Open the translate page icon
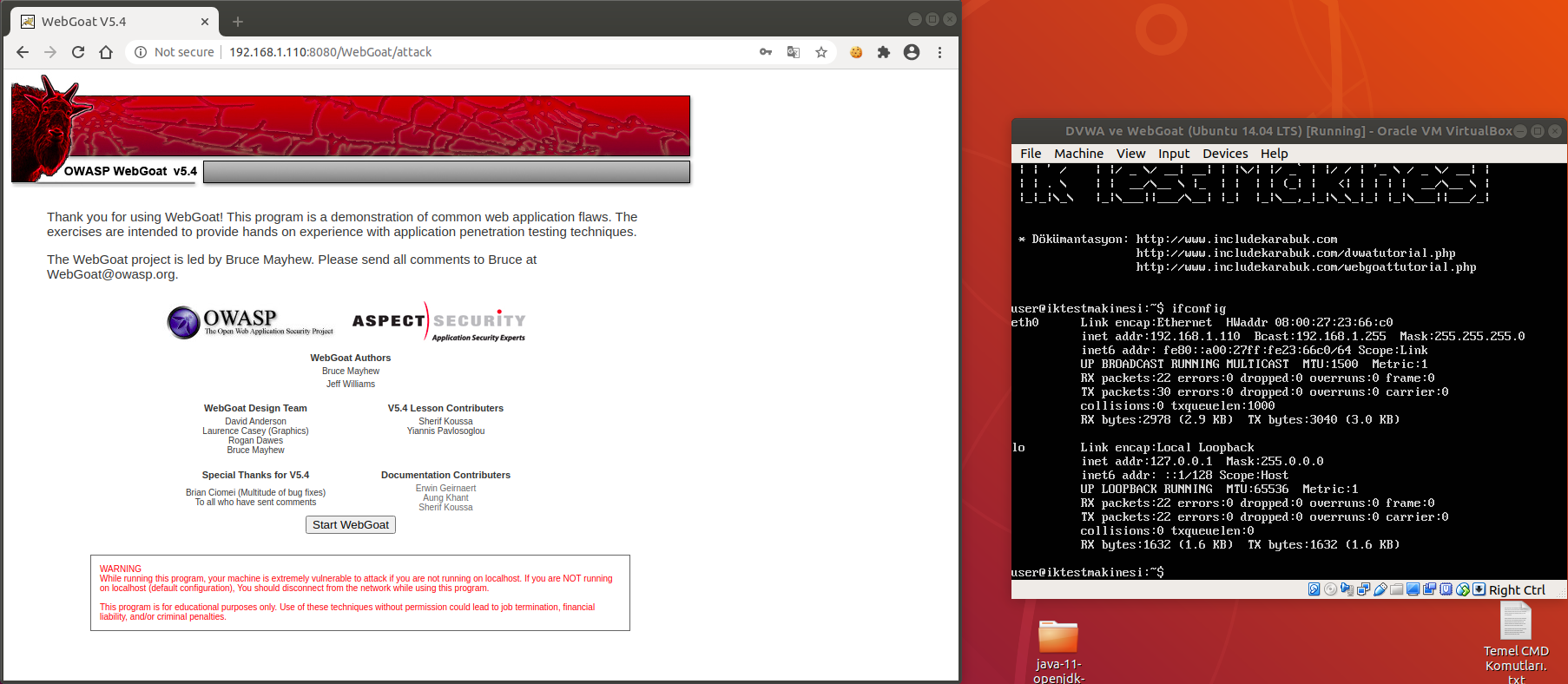1568x684 pixels. click(794, 52)
